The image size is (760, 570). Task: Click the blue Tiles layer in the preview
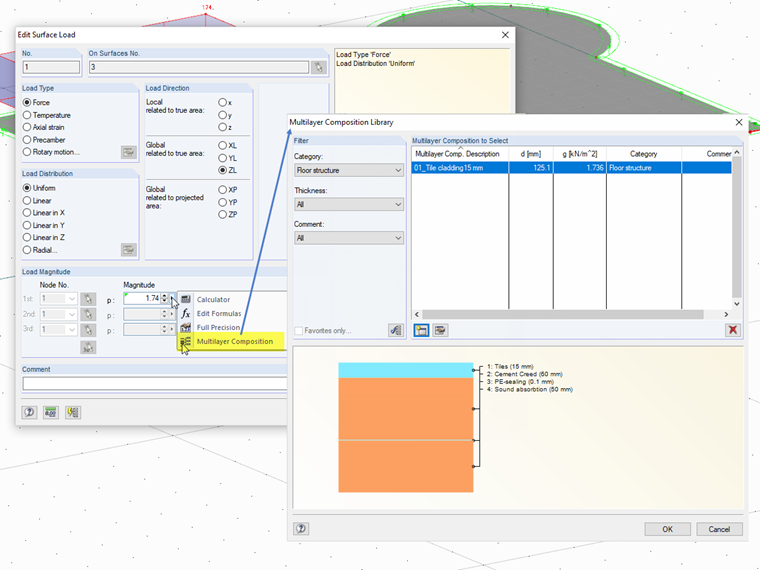pos(406,370)
